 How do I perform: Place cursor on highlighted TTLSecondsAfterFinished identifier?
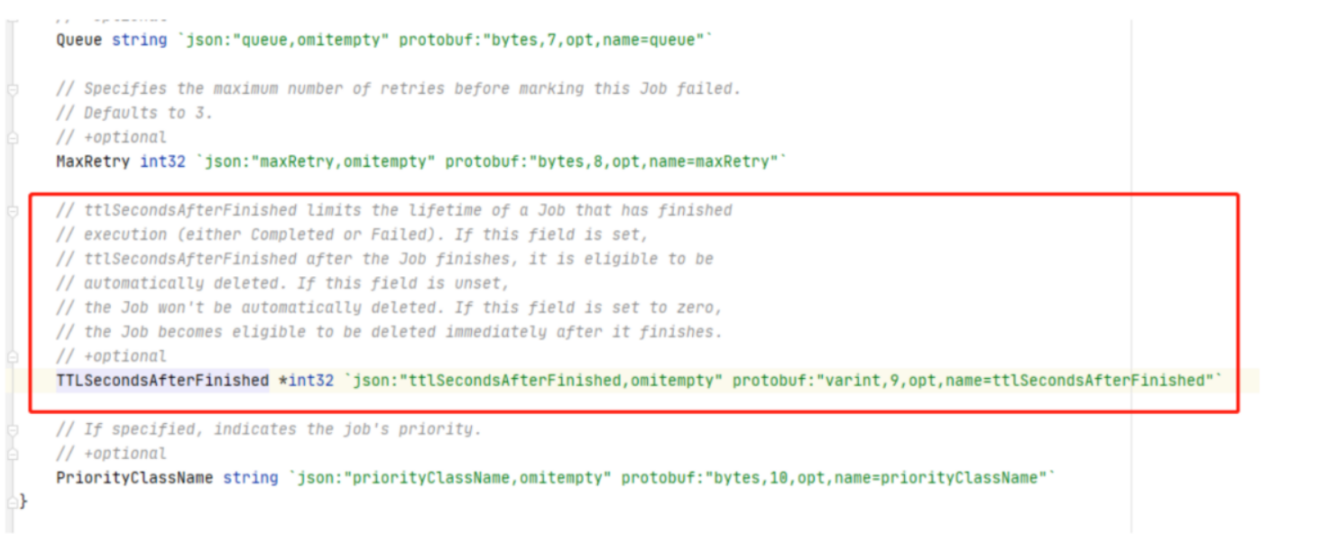162,381
